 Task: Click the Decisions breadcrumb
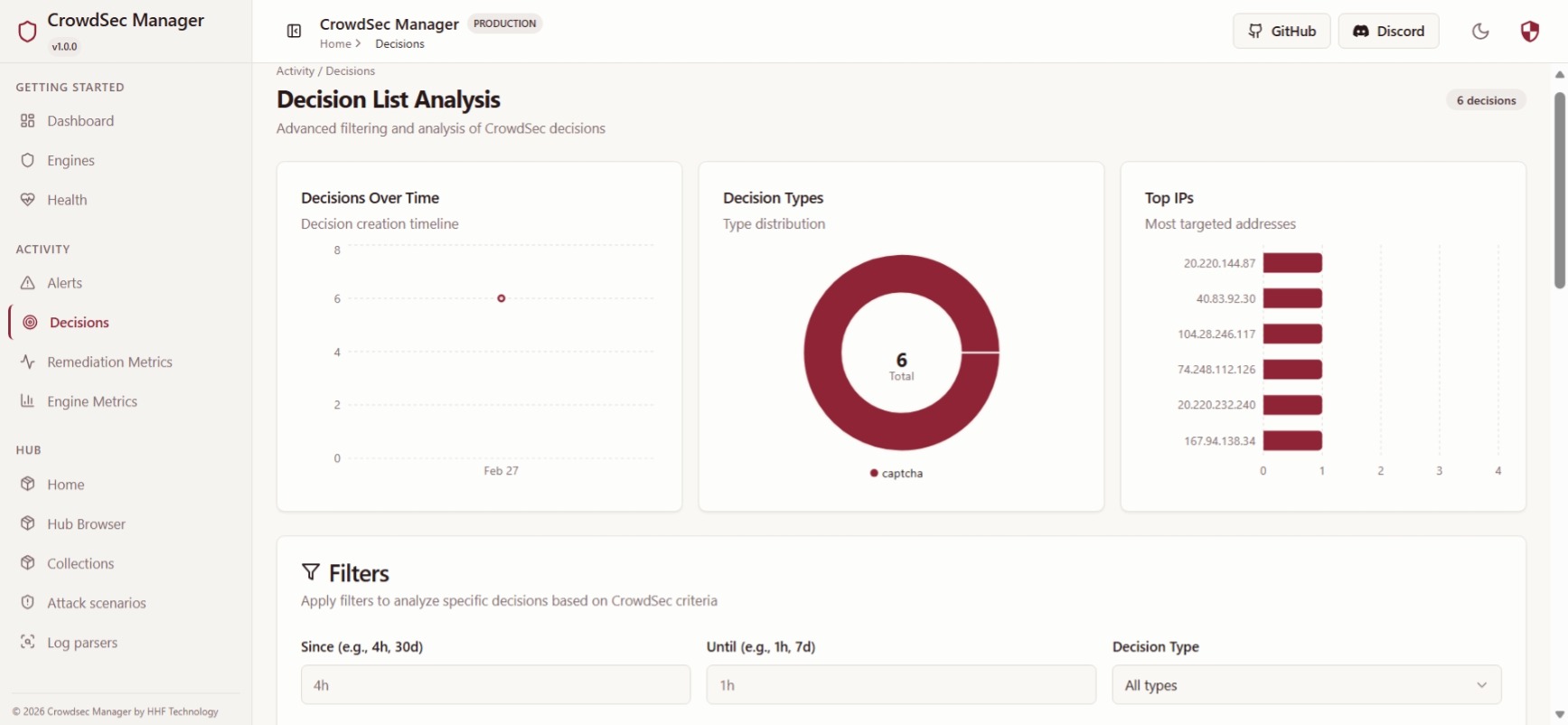pos(399,43)
